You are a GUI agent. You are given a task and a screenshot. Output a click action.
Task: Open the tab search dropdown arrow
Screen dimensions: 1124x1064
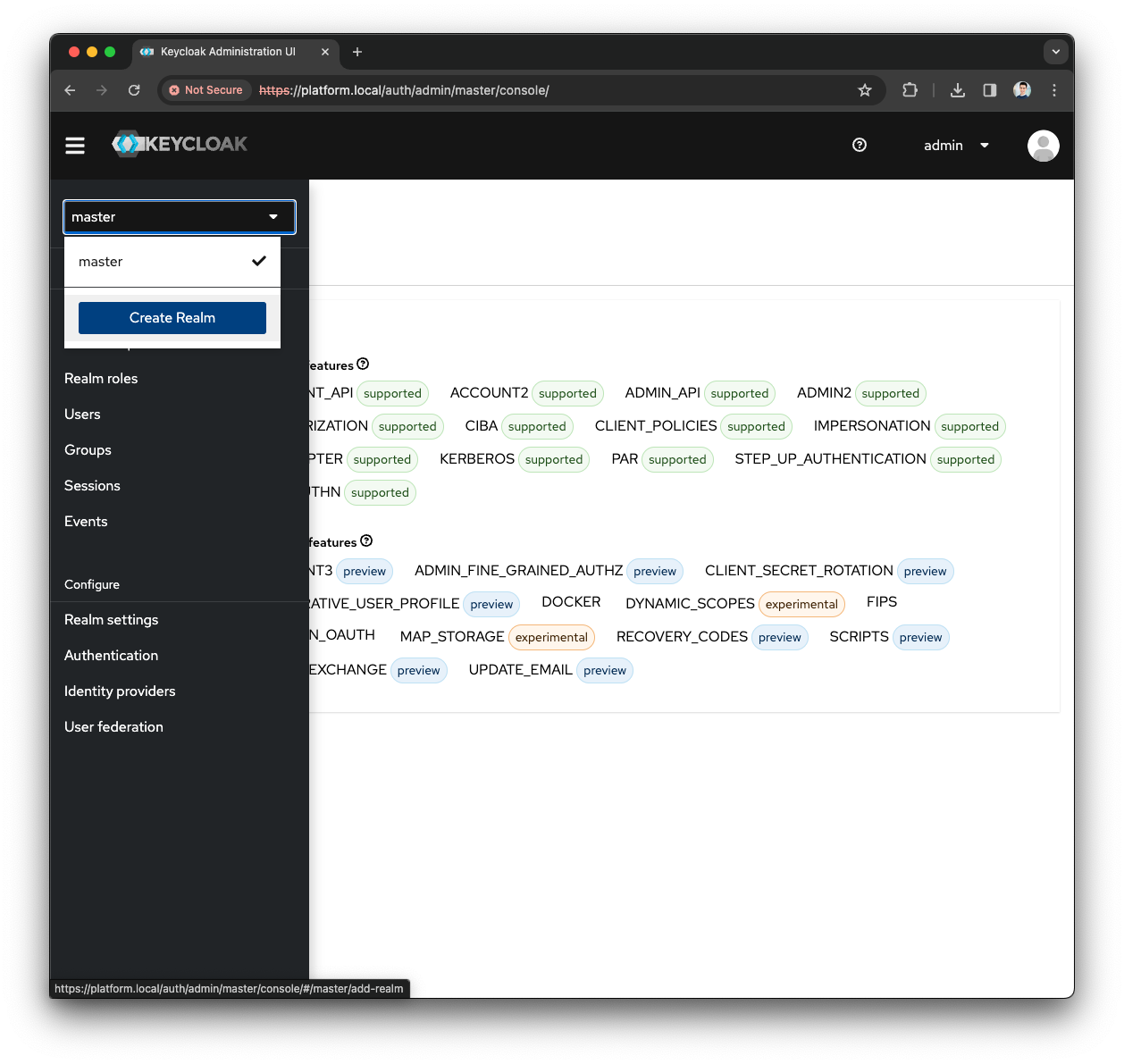pos(1056,52)
